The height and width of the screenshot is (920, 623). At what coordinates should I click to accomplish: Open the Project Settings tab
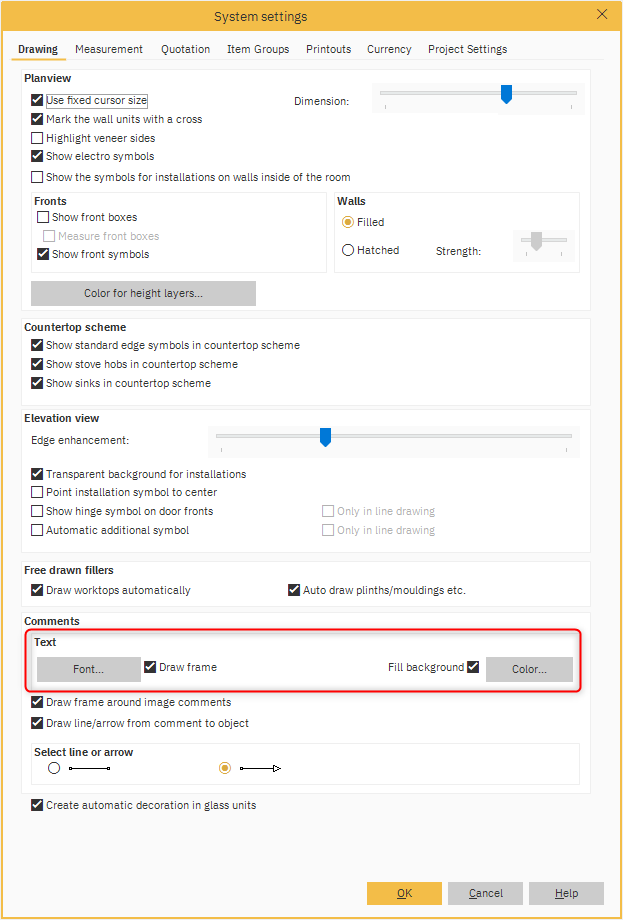click(x=467, y=49)
